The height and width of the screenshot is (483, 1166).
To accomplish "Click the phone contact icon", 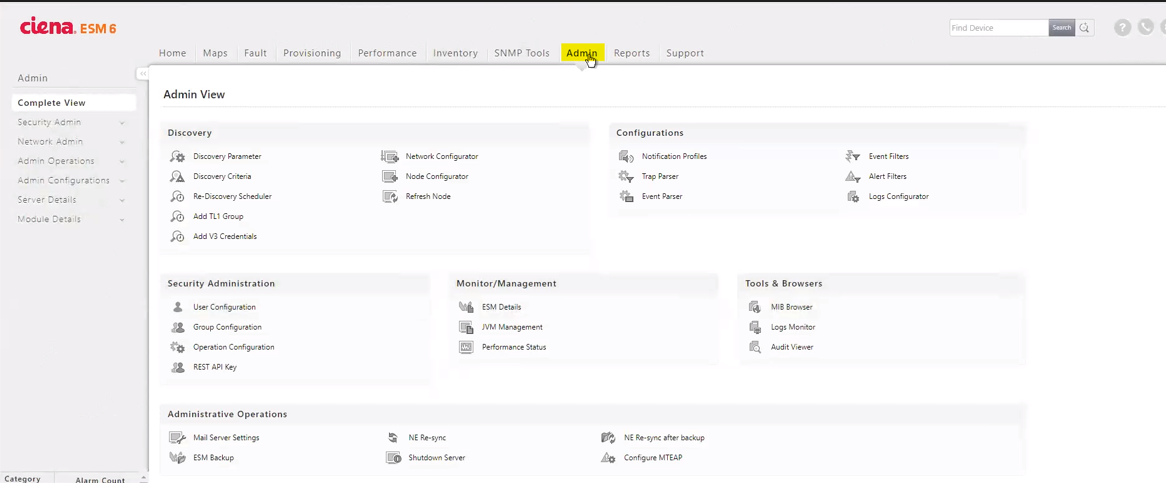I will pos(1145,27).
